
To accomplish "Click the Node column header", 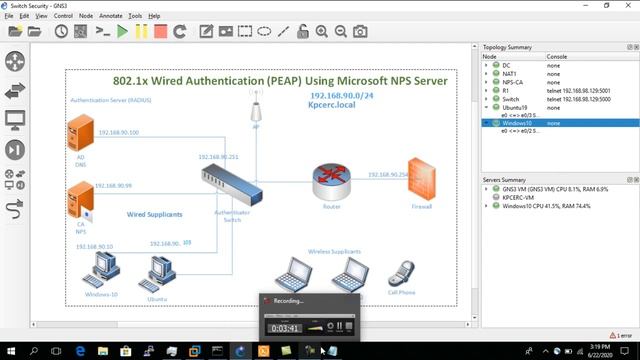I will point(513,56).
